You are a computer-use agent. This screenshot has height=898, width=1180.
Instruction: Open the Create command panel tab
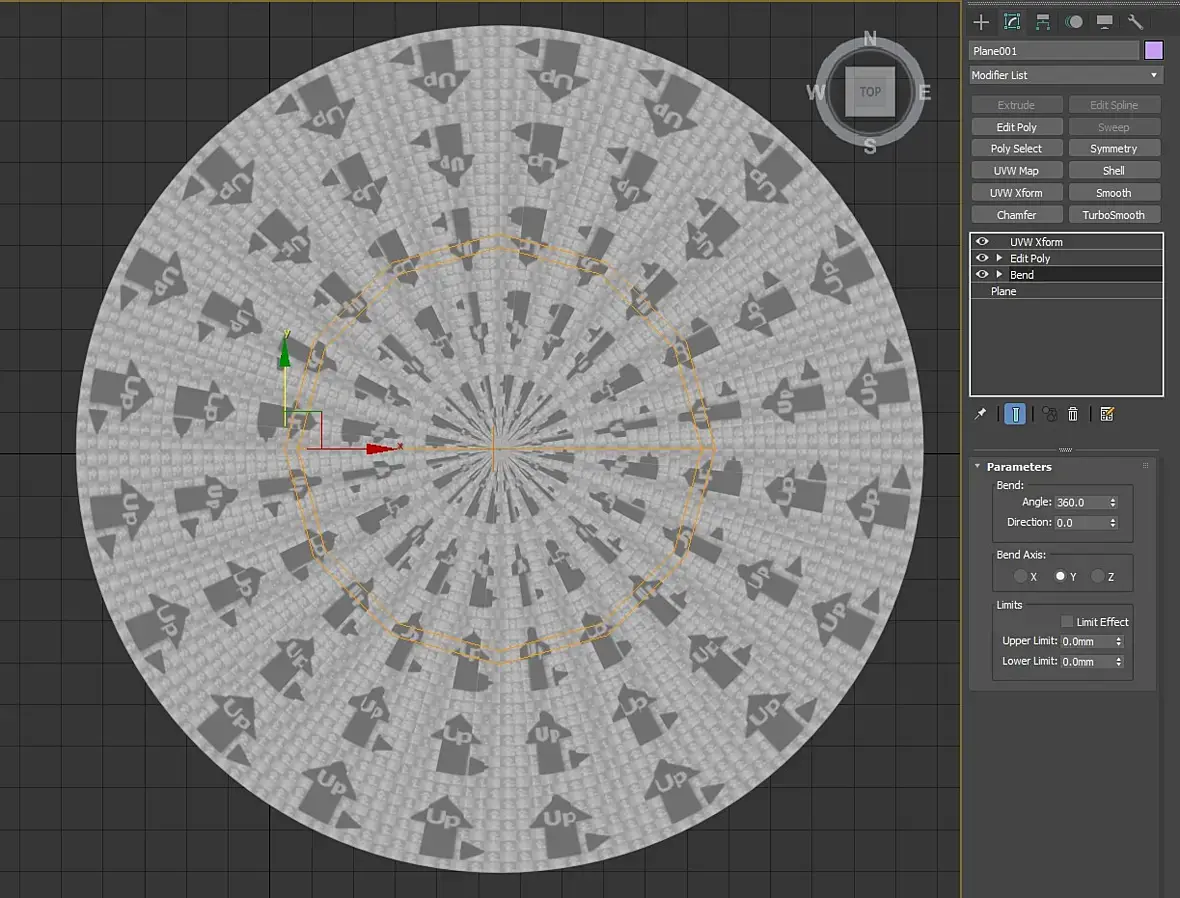point(981,22)
